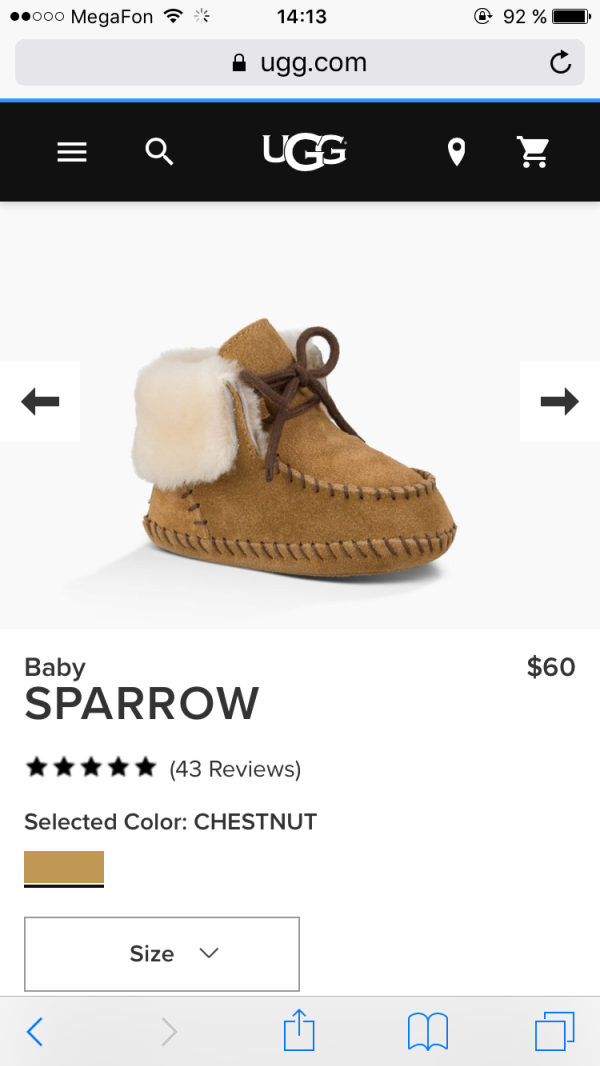600x1066 pixels.
Task: Open the shopping cart icon
Action: click(x=533, y=152)
